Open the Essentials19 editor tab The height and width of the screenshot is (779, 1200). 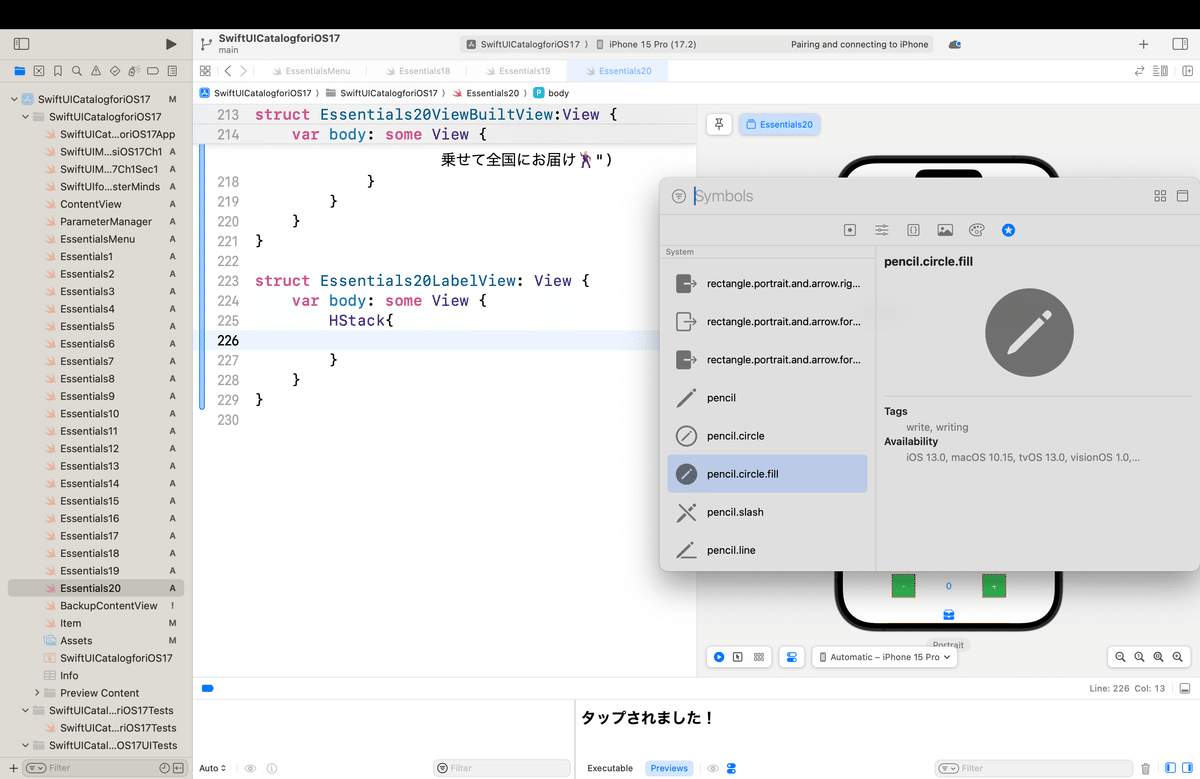(516, 71)
